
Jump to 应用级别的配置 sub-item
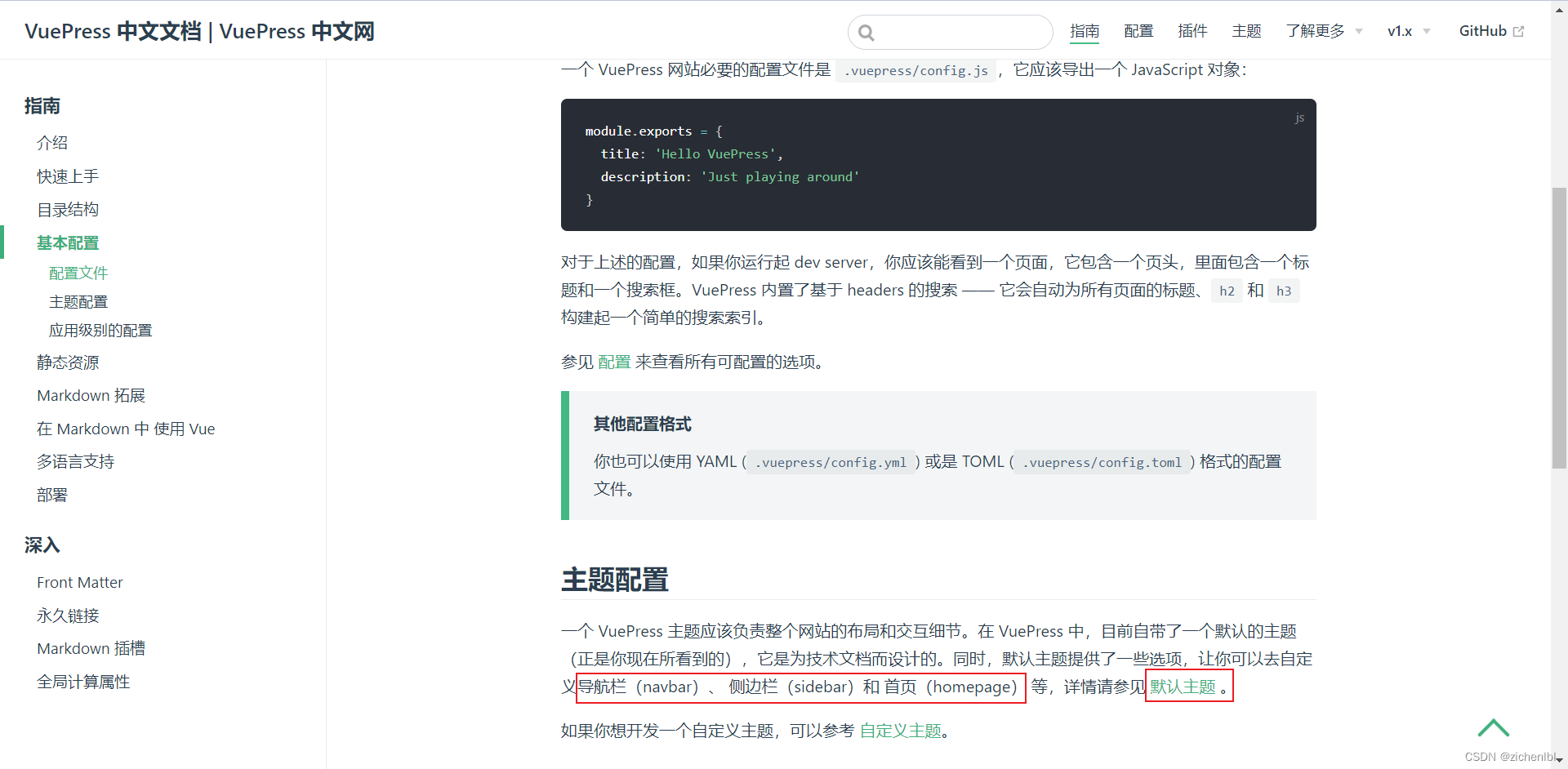click(x=100, y=331)
